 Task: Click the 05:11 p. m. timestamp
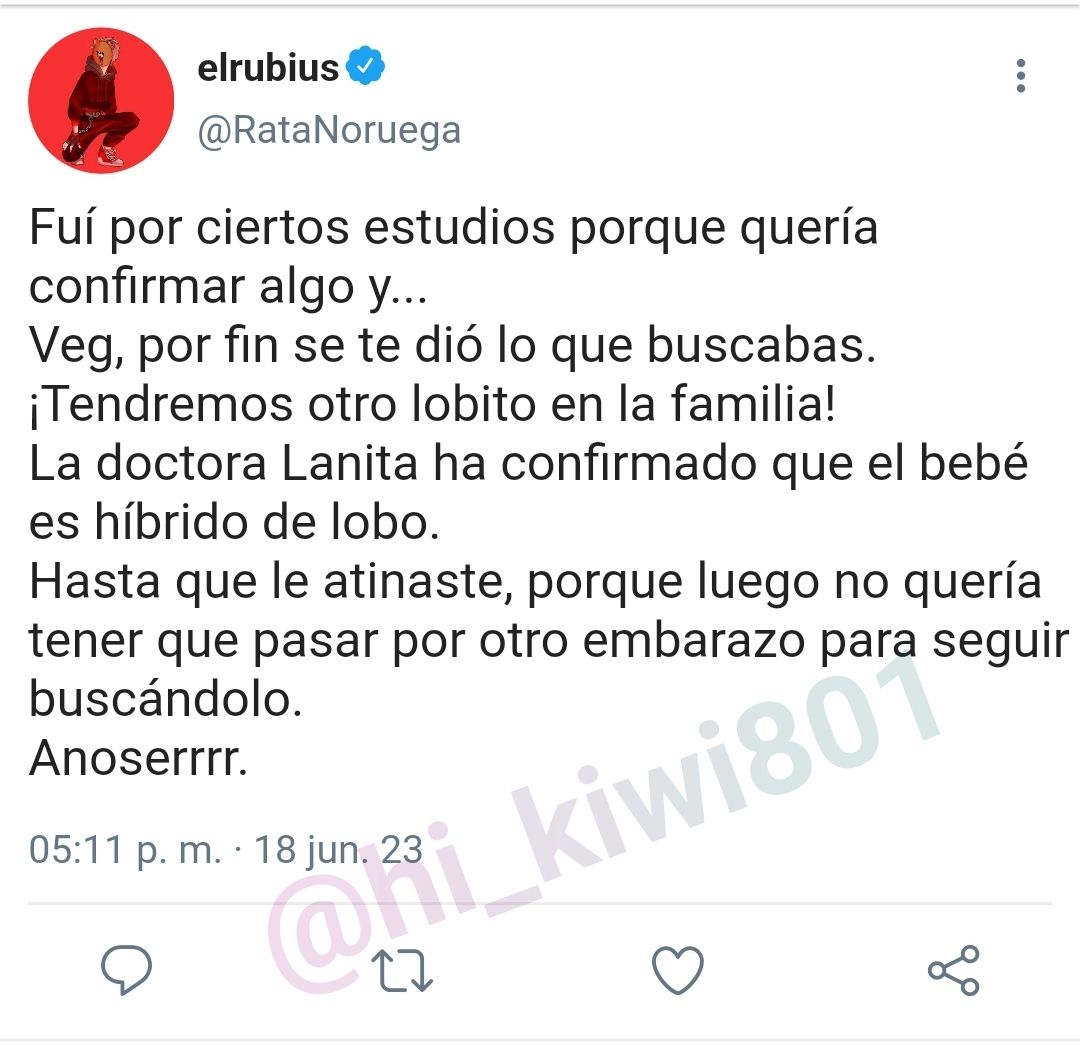pyautogui.click(x=125, y=849)
